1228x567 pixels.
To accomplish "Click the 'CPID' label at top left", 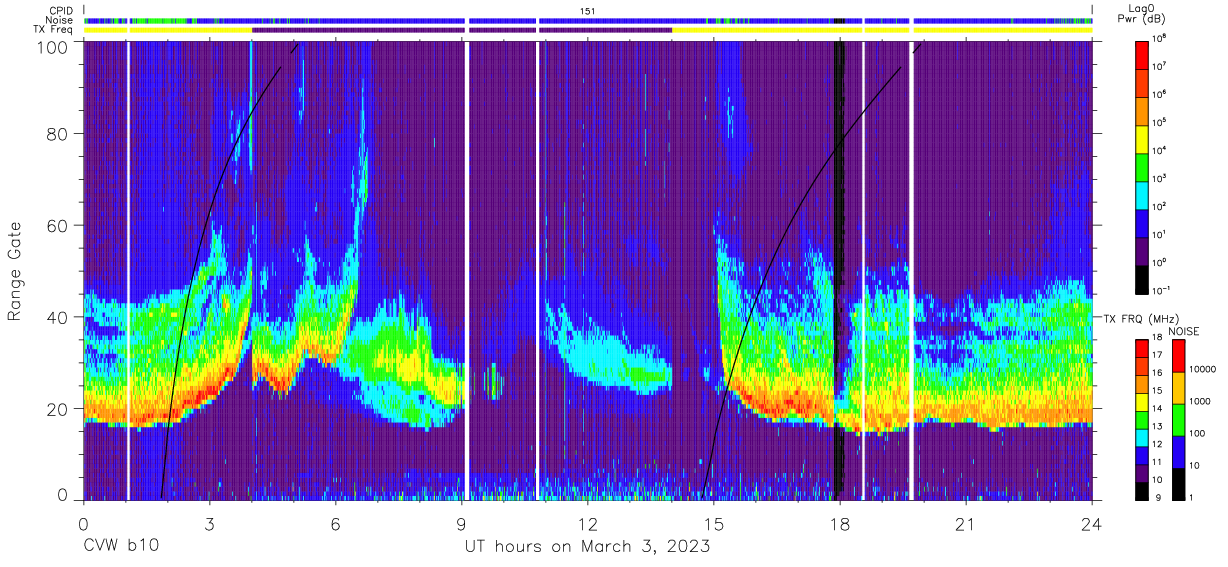I will coord(59,10).
